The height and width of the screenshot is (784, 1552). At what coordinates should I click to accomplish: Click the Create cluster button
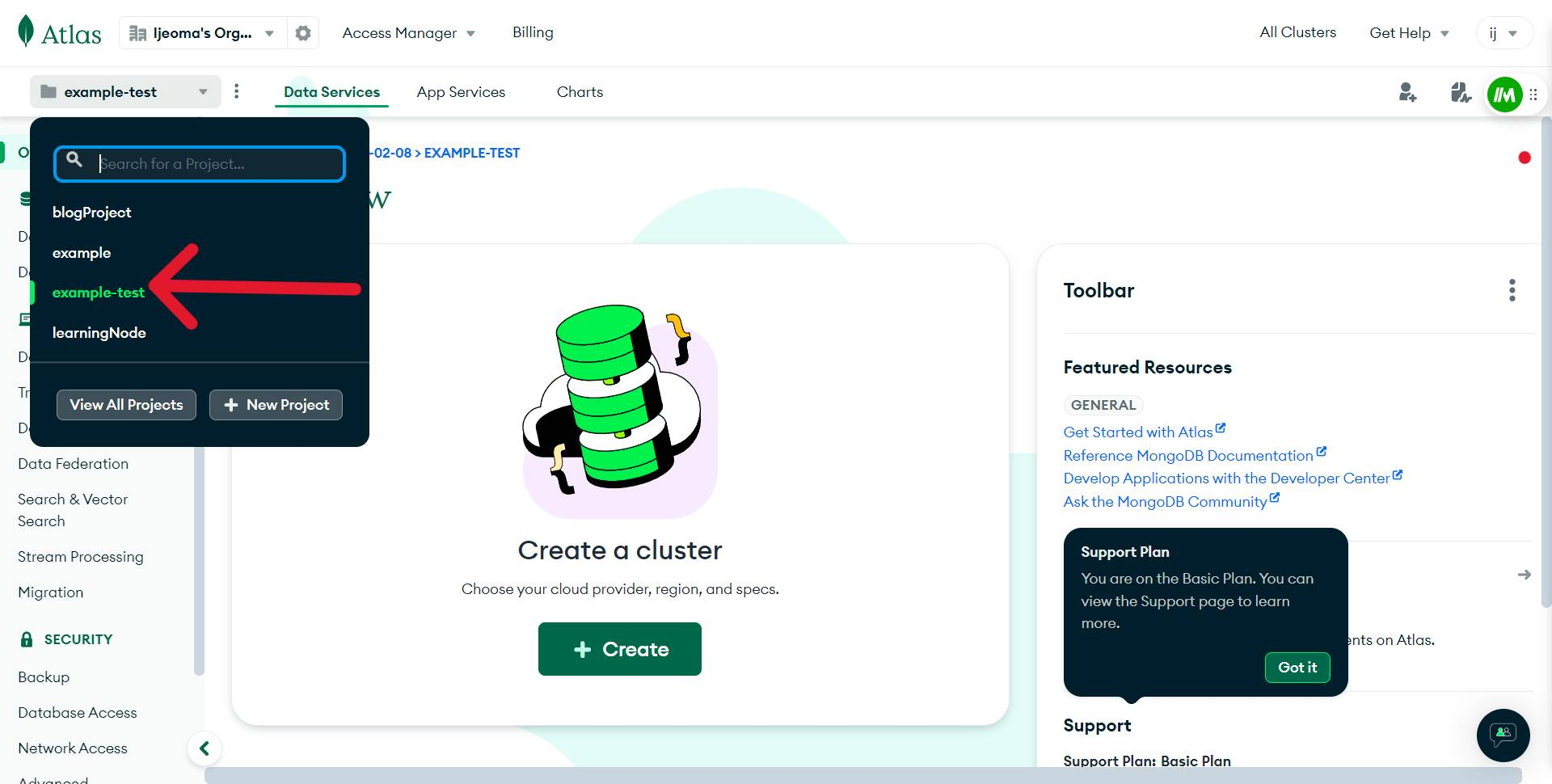click(x=620, y=649)
